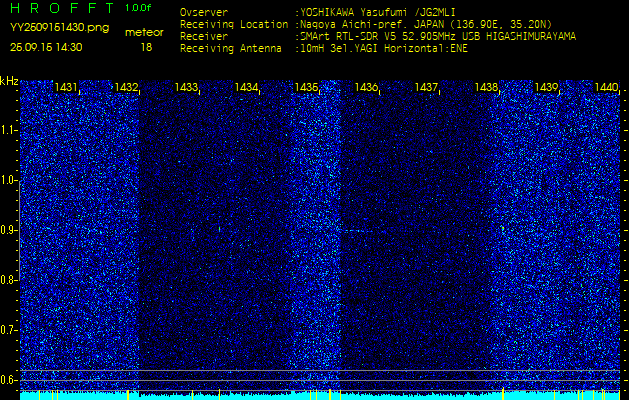
Task: Click the 'Ovserver' field label
Action: 204,12
